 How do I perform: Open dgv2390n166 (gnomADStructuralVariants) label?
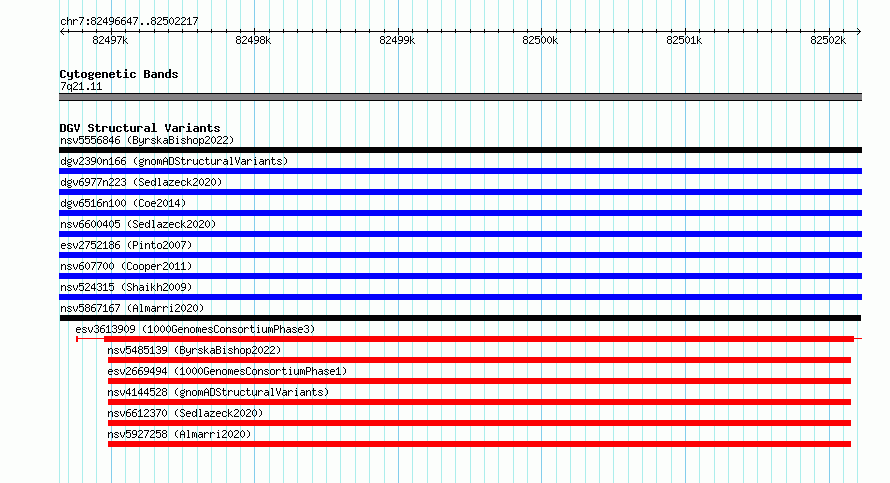click(x=174, y=161)
